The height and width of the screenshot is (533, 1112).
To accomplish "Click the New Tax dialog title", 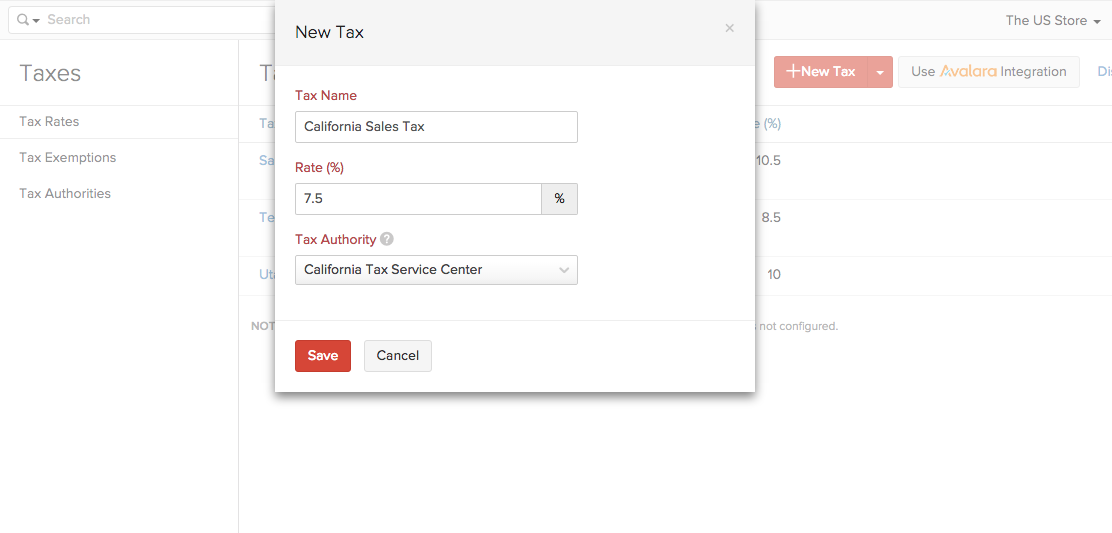I will [x=329, y=32].
